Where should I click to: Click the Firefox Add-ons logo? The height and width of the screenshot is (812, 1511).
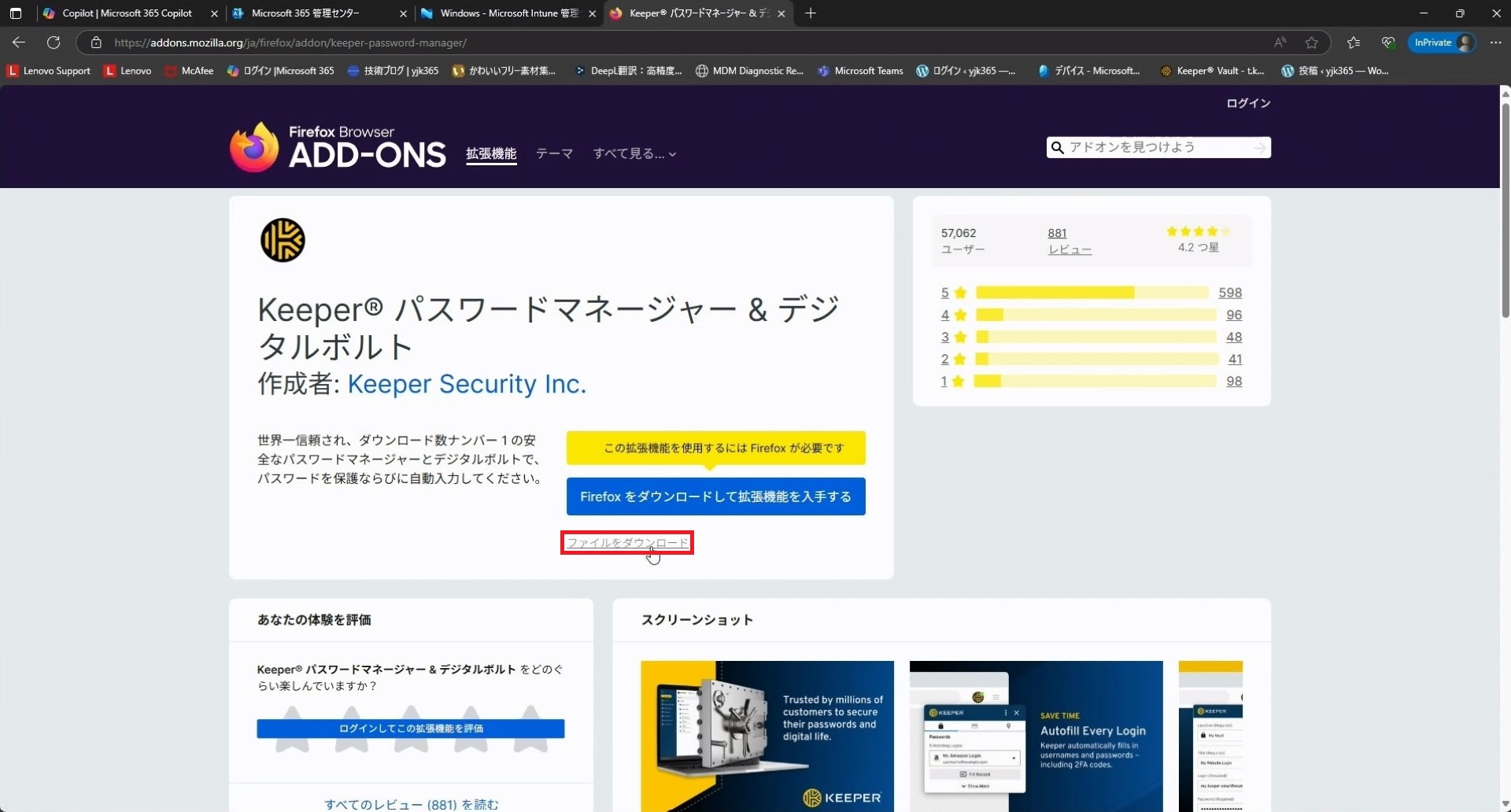click(x=338, y=147)
